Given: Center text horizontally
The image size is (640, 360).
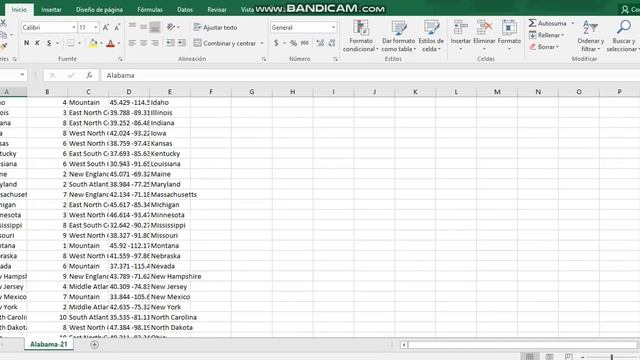Looking at the screenshot, I should (144, 43).
